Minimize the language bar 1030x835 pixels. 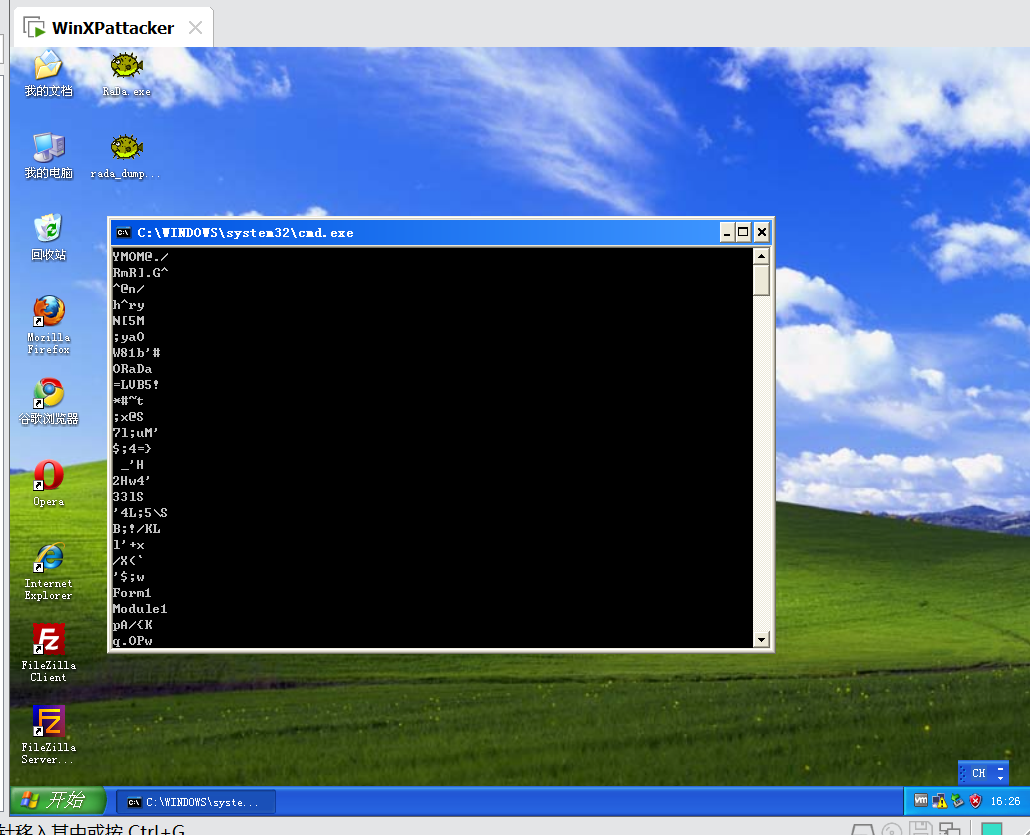[1000, 768]
